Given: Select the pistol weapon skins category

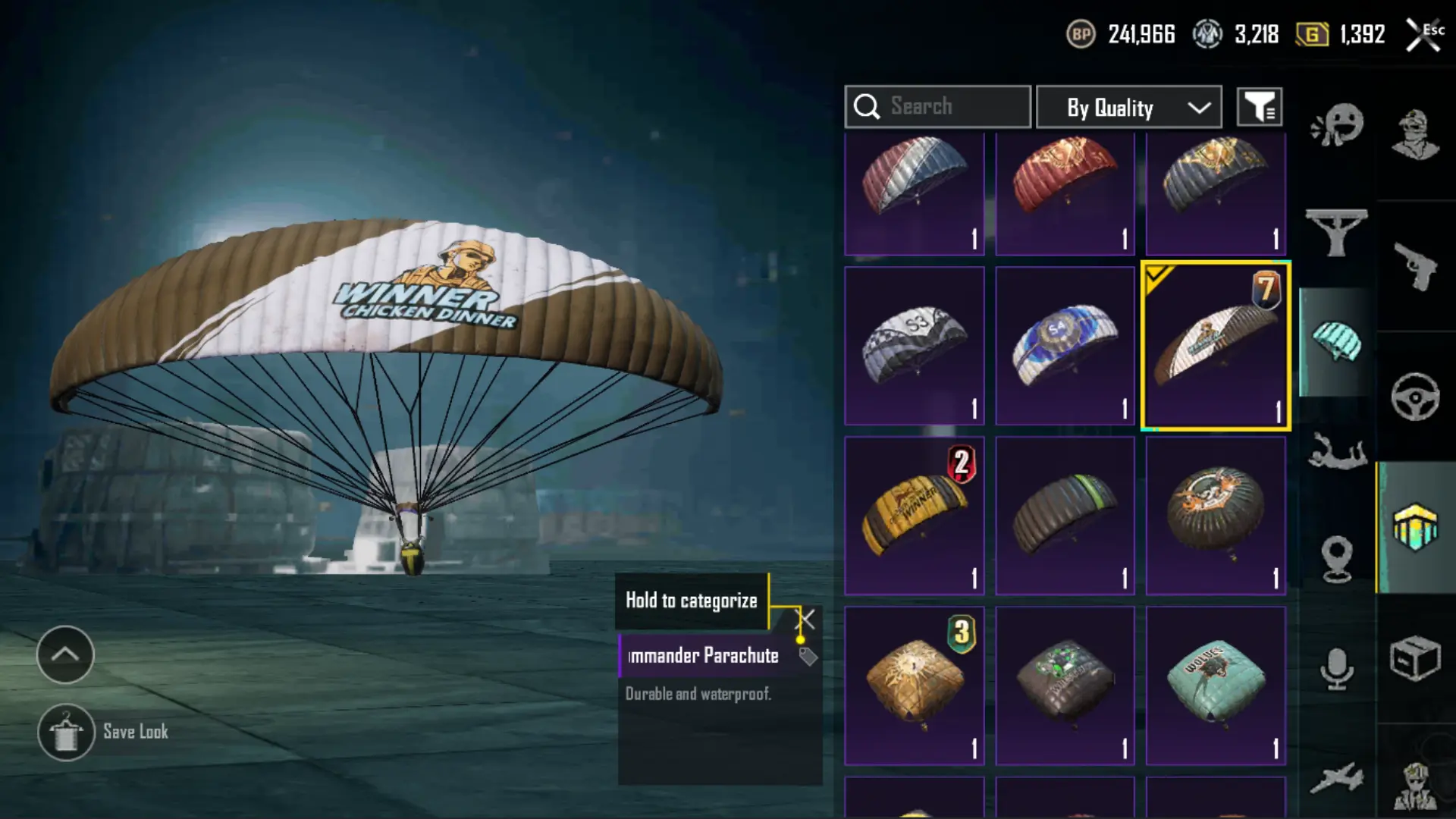Looking at the screenshot, I should click(1415, 266).
